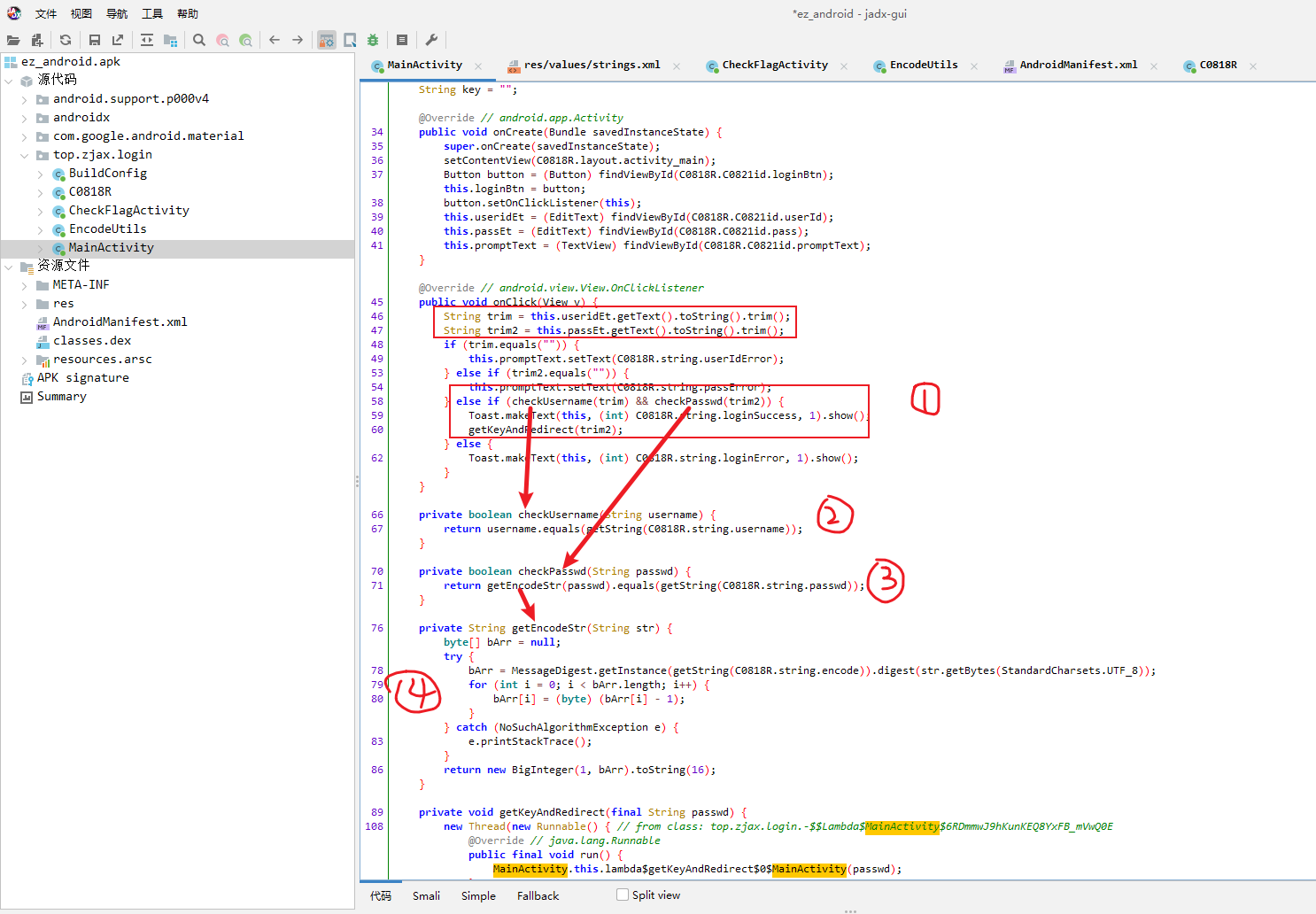Screen dimensions: 1316x914
Task: Switch to the Simple view tab
Action: tap(478, 895)
